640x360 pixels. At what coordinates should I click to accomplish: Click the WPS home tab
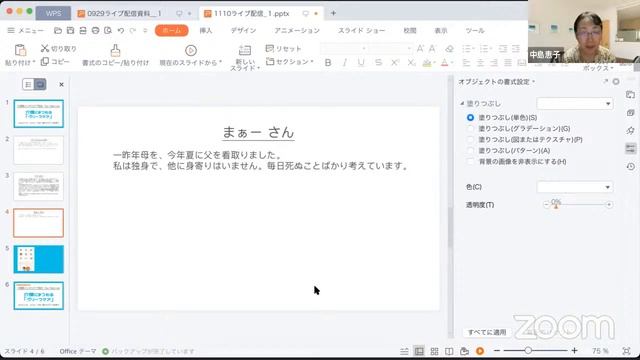click(x=53, y=13)
